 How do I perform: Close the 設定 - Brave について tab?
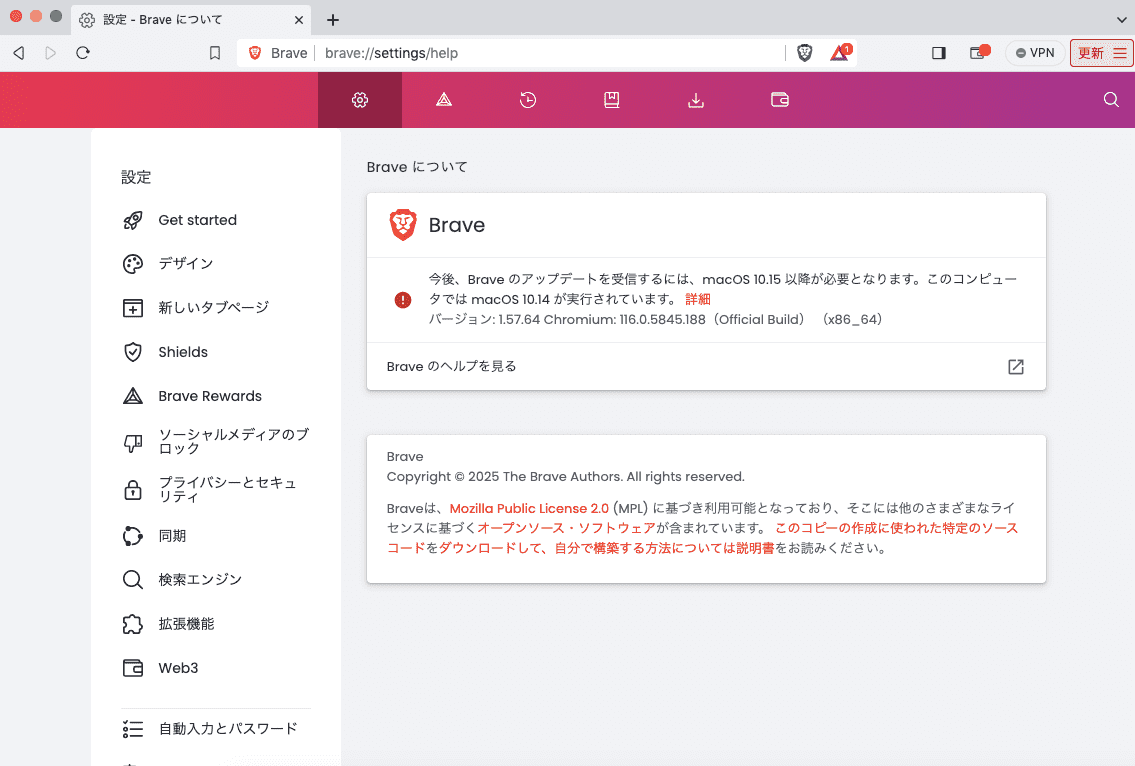click(299, 20)
